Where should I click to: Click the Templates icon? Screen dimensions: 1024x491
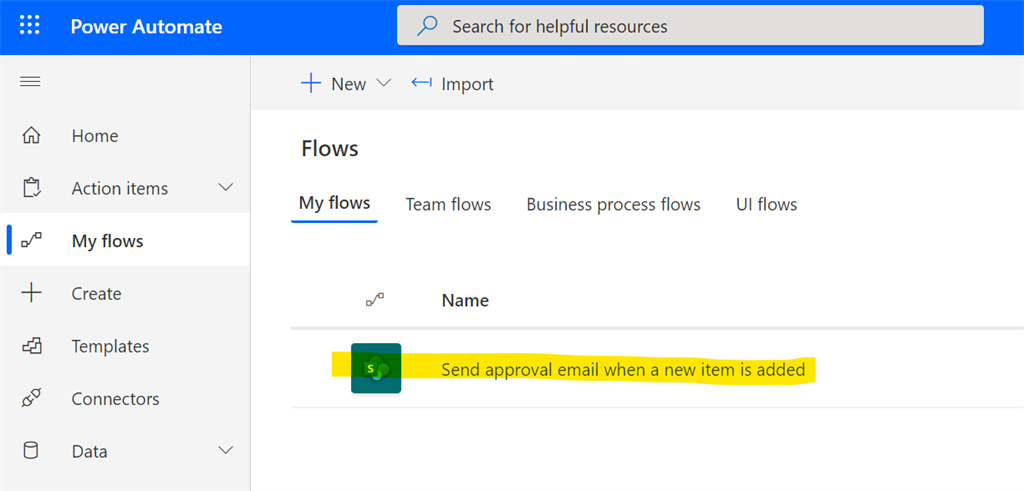[31, 345]
